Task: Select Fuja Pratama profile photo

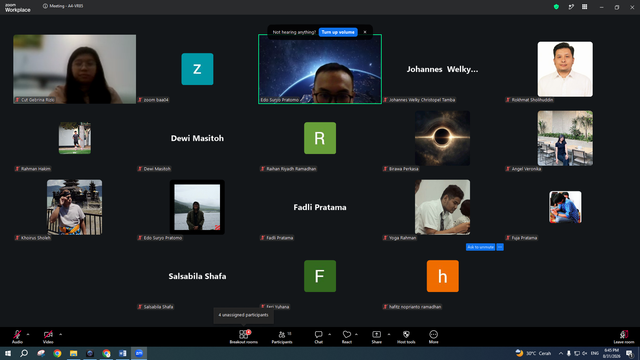Action: click(565, 207)
